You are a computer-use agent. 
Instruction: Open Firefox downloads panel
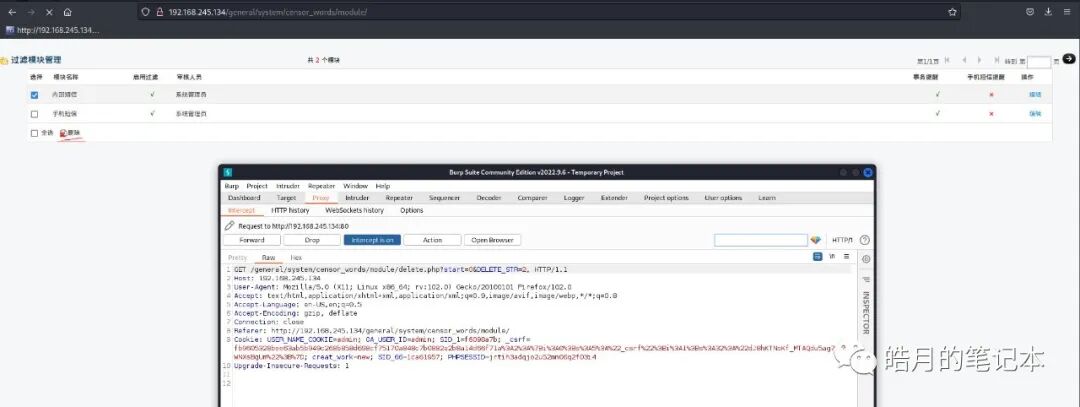[1048, 12]
